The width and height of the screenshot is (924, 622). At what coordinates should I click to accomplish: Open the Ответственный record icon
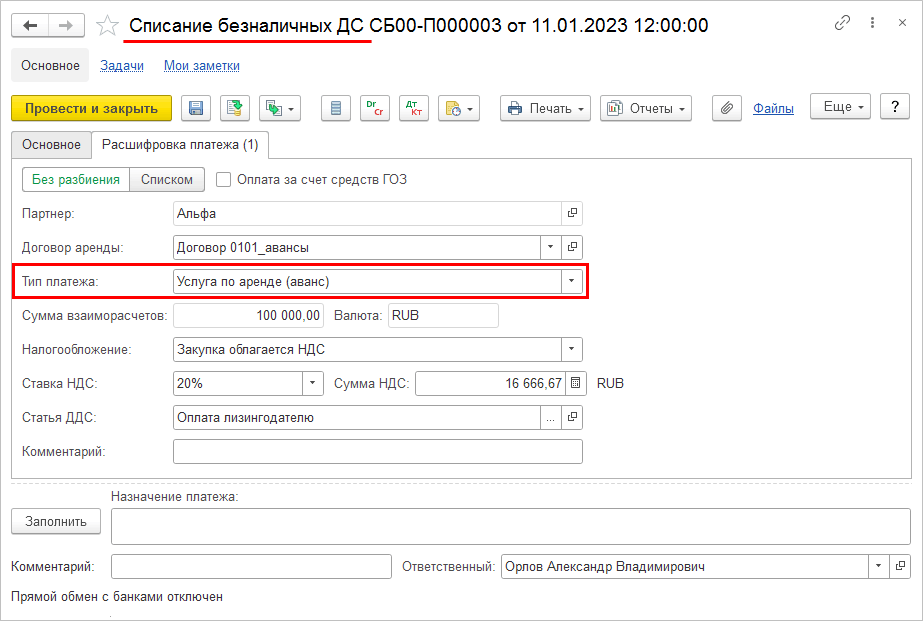[x=900, y=567]
